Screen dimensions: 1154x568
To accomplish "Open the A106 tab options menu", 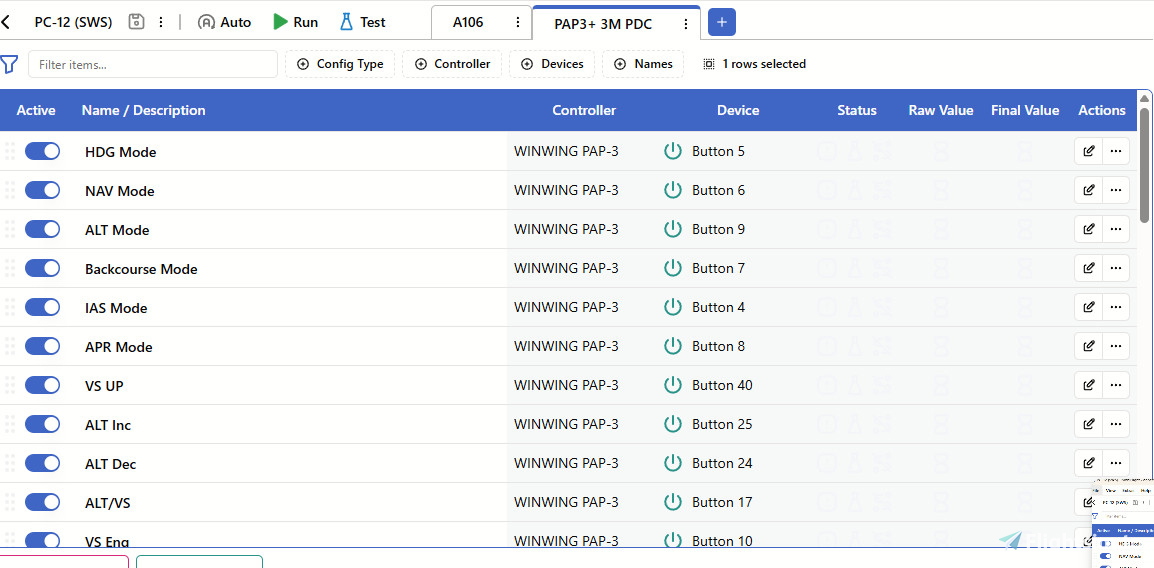I will [517, 23].
